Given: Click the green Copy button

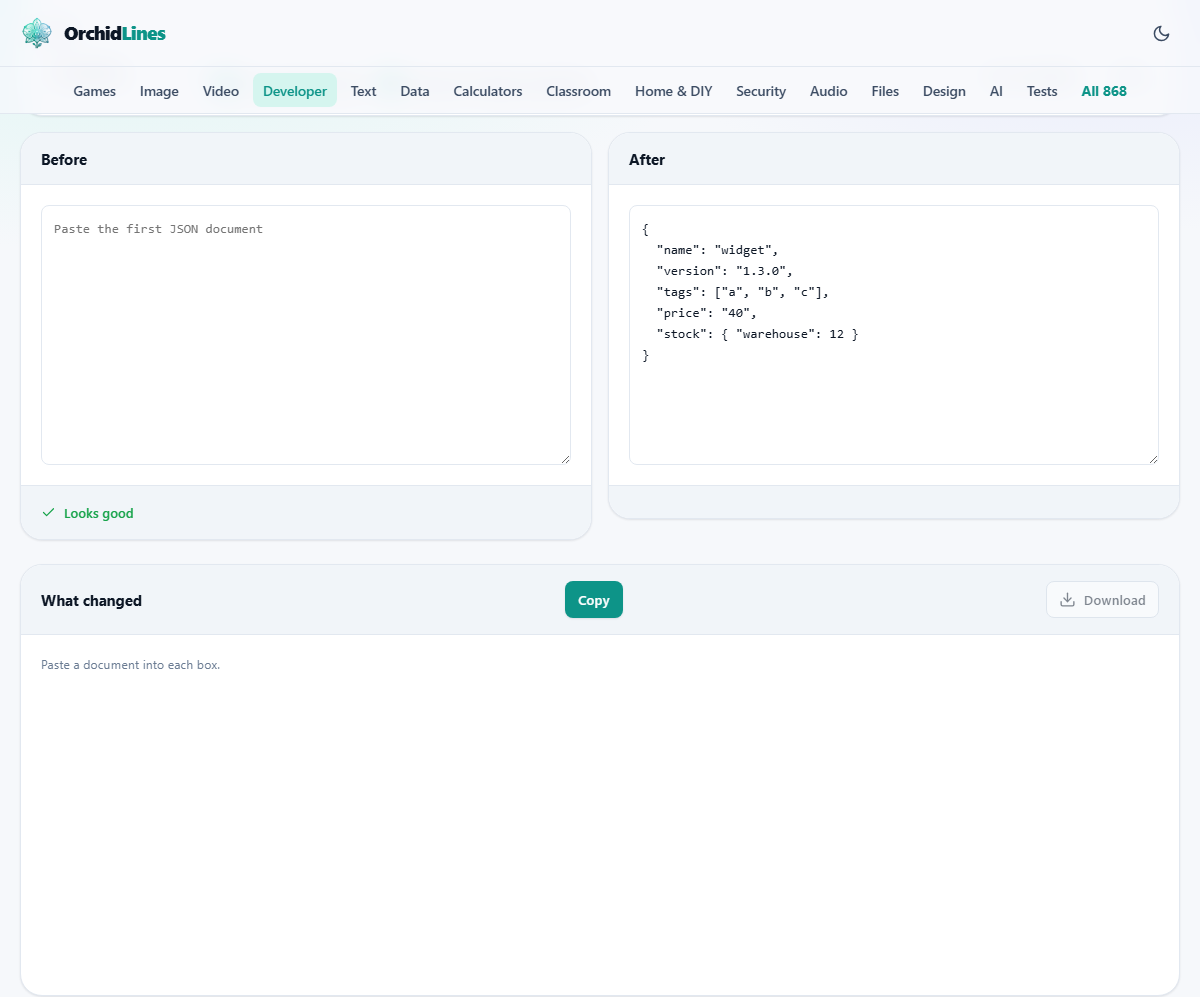Looking at the screenshot, I should (594, 600).
